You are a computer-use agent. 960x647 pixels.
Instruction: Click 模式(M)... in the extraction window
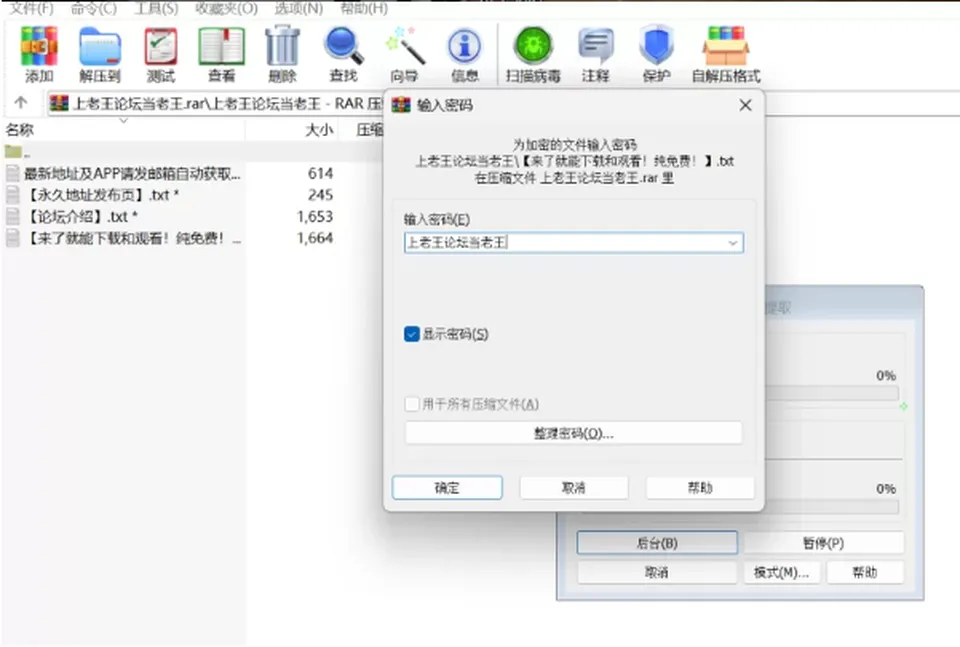(781, 572)
